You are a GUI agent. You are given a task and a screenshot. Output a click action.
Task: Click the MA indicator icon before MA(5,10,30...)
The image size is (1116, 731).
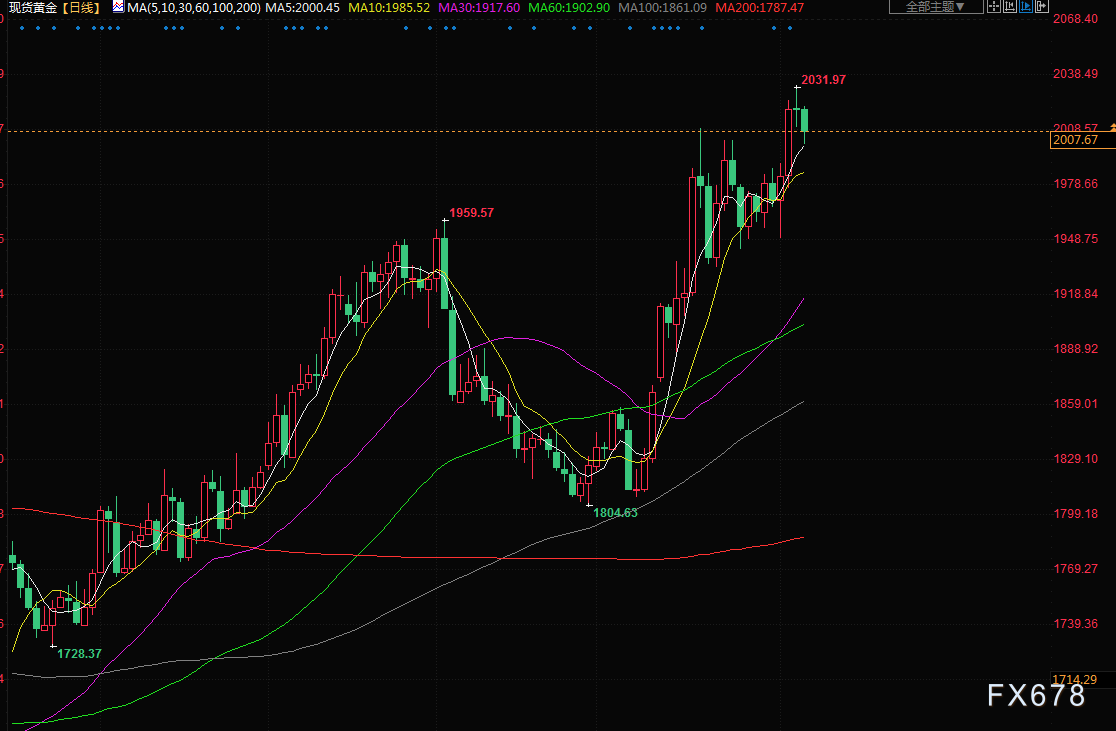click(x=117, y=7)
